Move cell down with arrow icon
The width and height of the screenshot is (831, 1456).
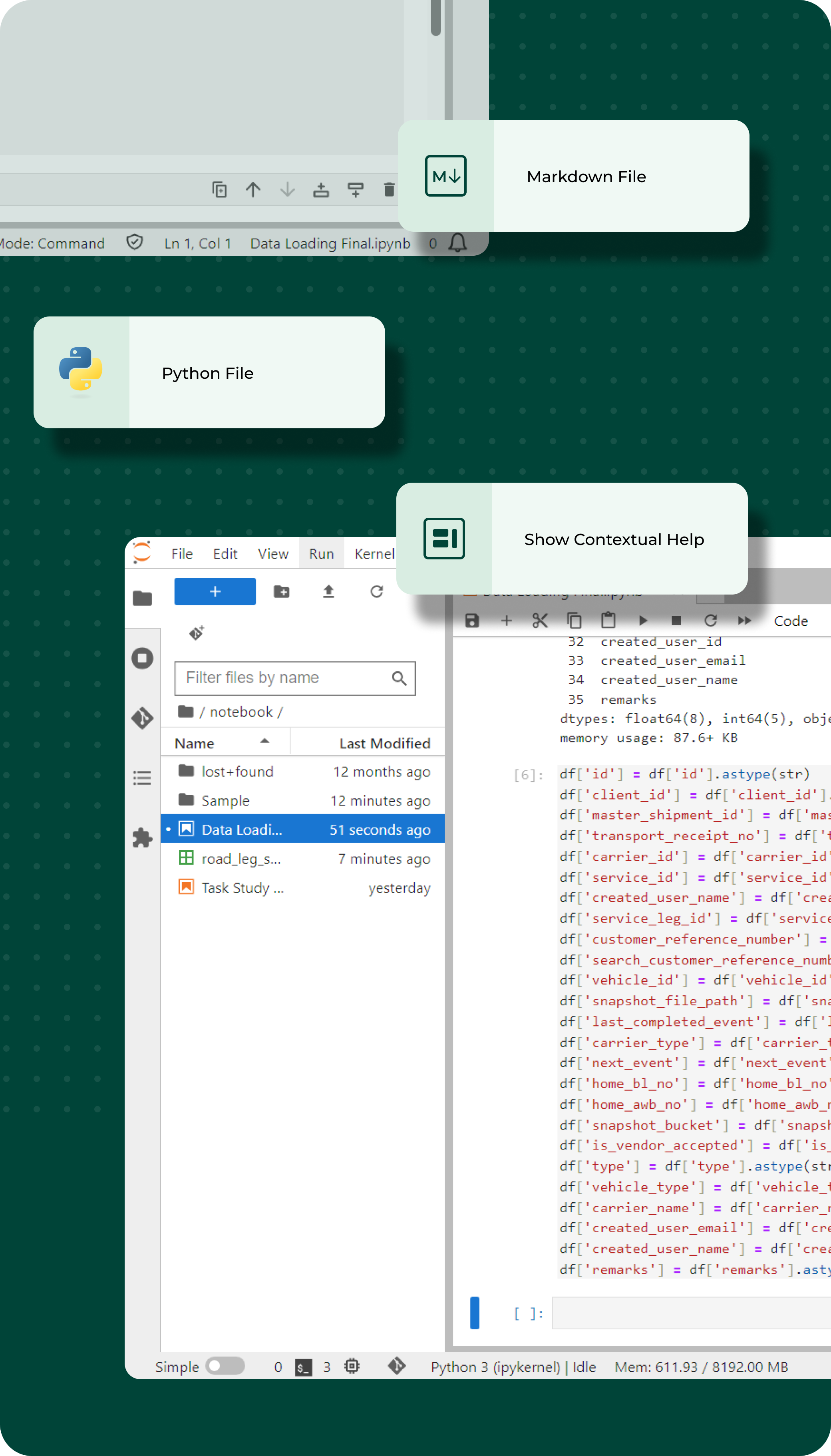(x=287, y=189)
